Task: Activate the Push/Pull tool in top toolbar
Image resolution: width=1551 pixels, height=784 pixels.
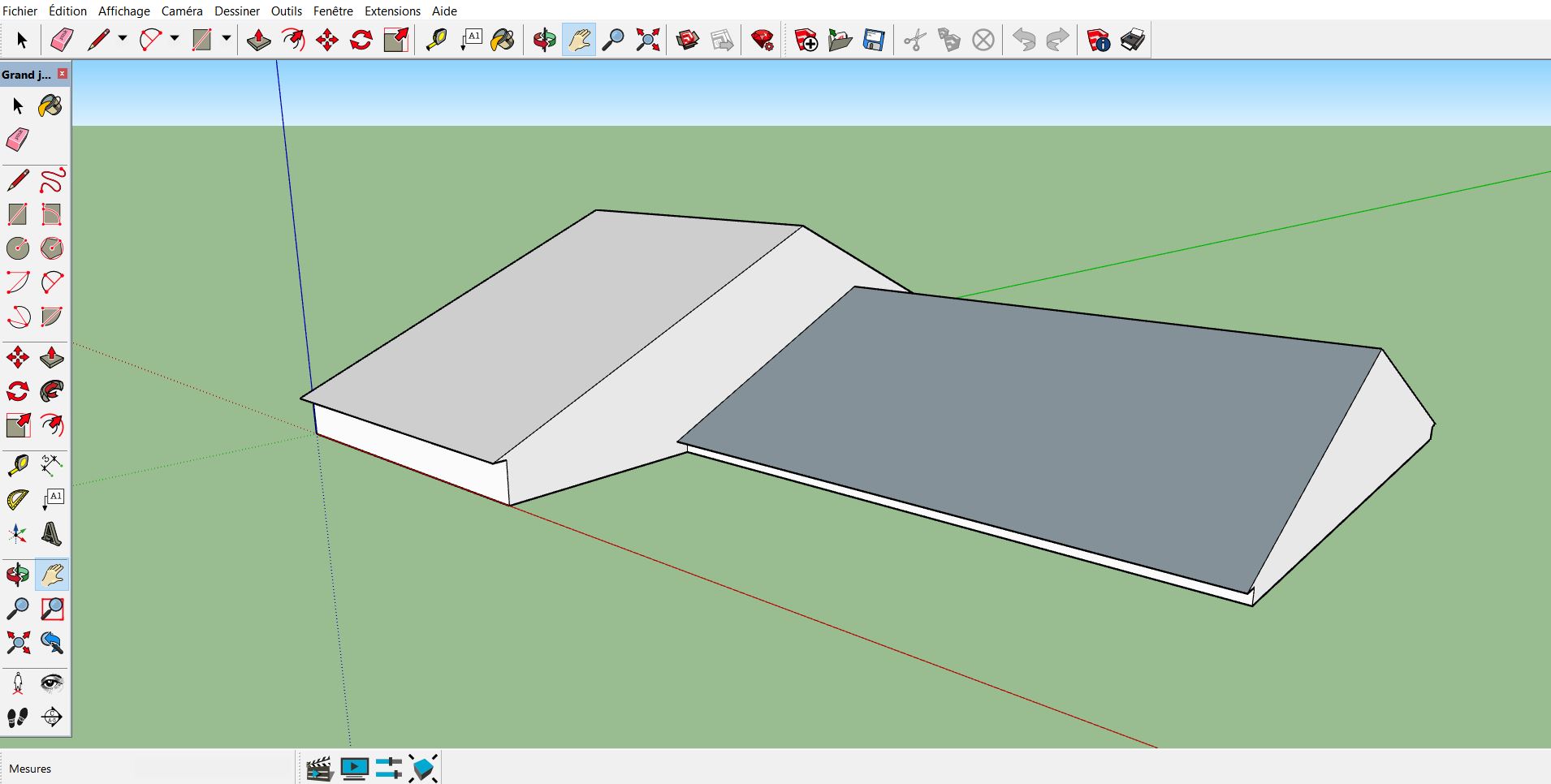Action: (x=258, y=40)
